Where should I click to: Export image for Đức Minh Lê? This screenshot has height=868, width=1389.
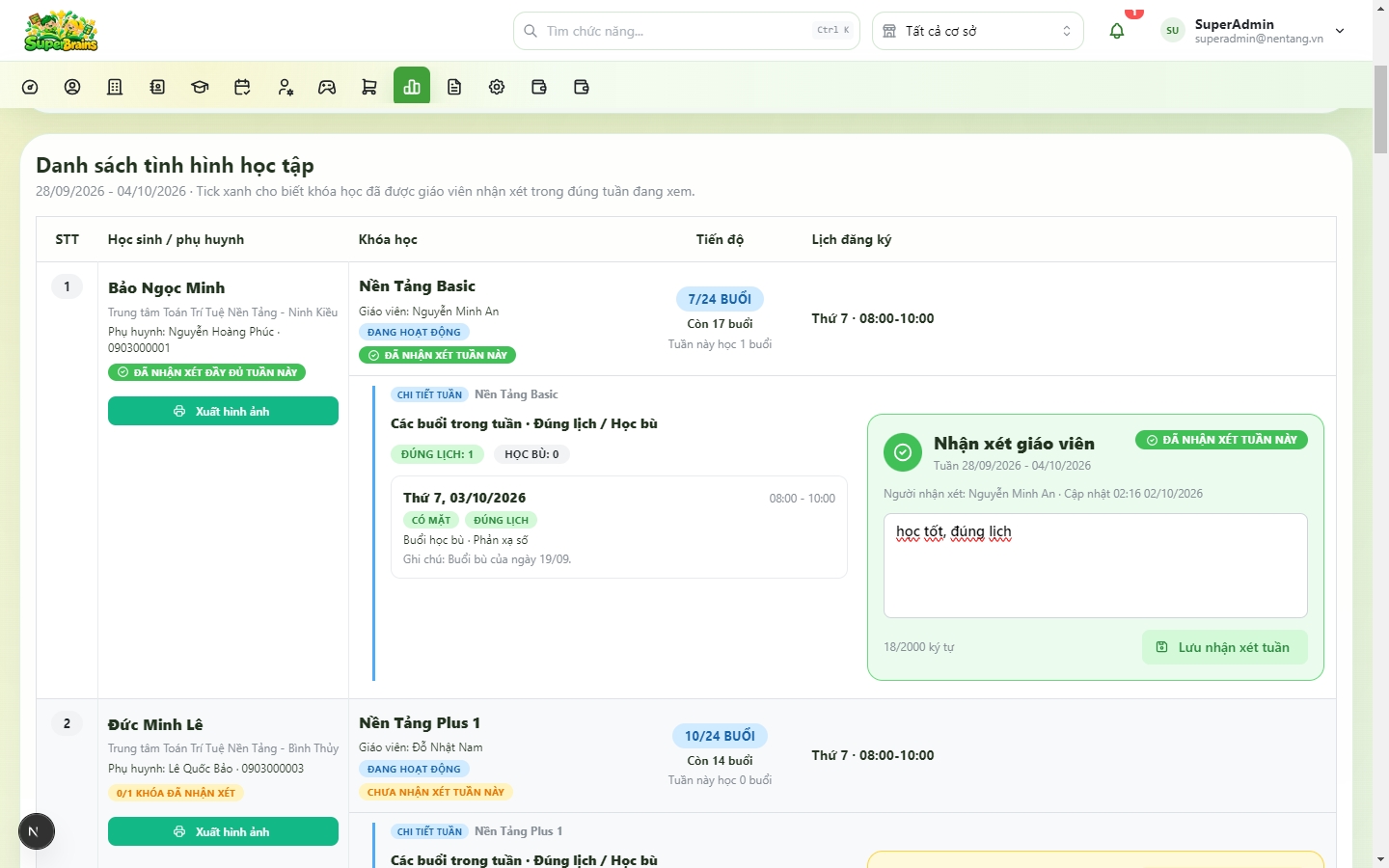[223, 831]
